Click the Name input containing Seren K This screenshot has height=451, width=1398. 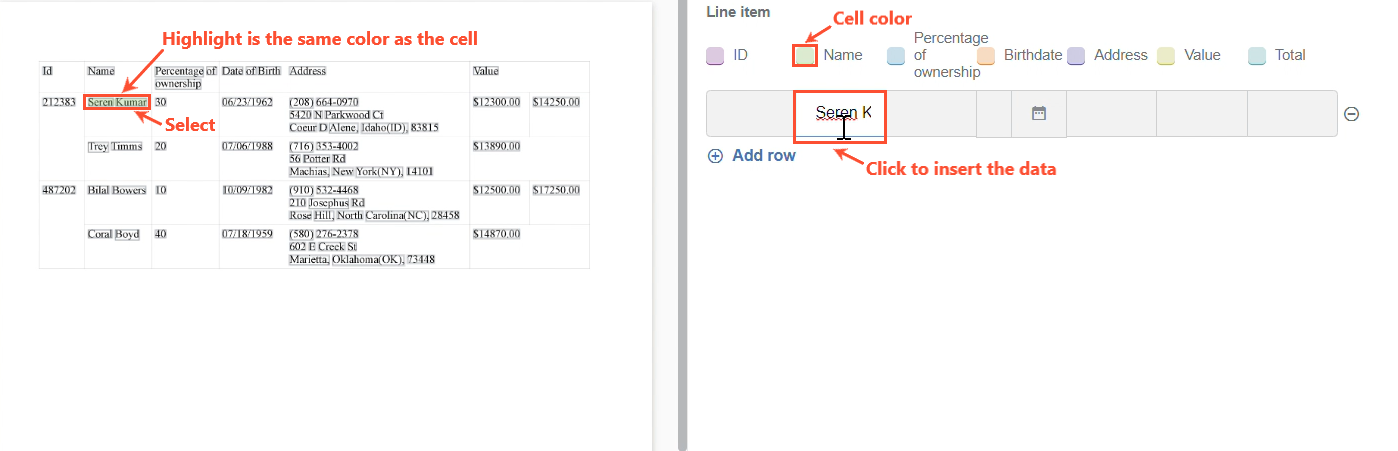[840, 114]
